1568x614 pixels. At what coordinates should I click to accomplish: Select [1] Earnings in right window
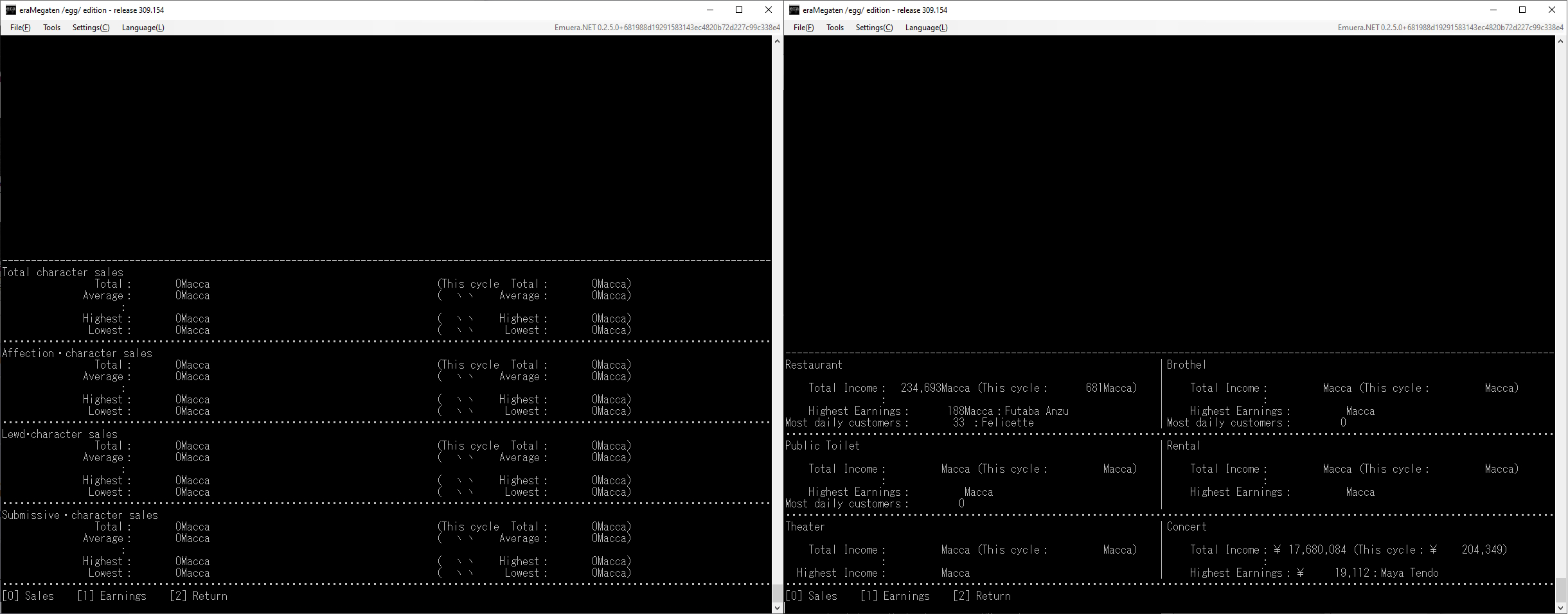pos(895,596)
